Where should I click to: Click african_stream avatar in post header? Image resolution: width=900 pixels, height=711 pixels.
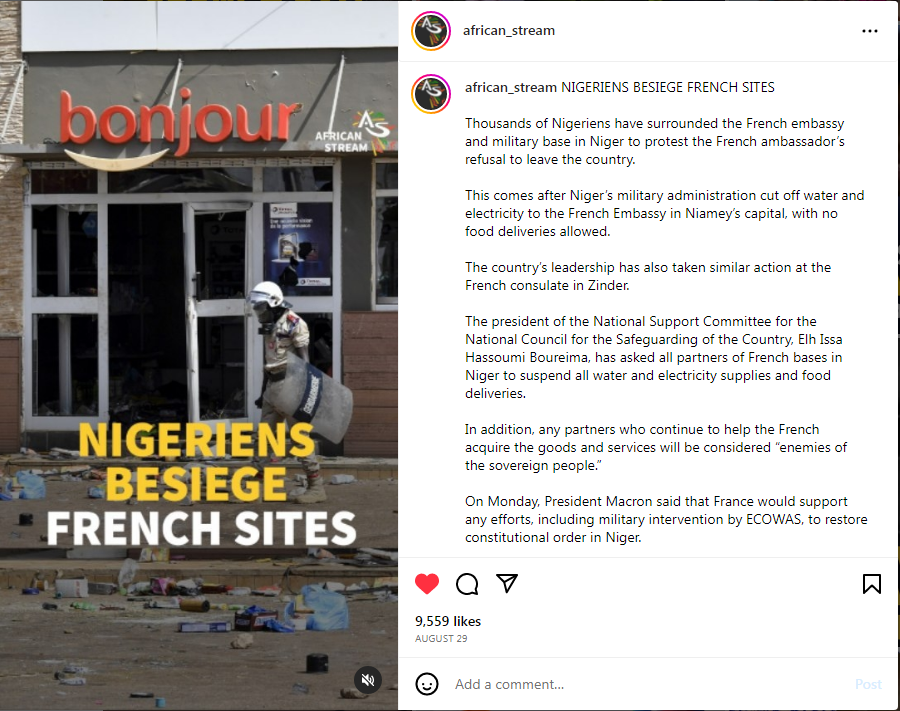431,31
